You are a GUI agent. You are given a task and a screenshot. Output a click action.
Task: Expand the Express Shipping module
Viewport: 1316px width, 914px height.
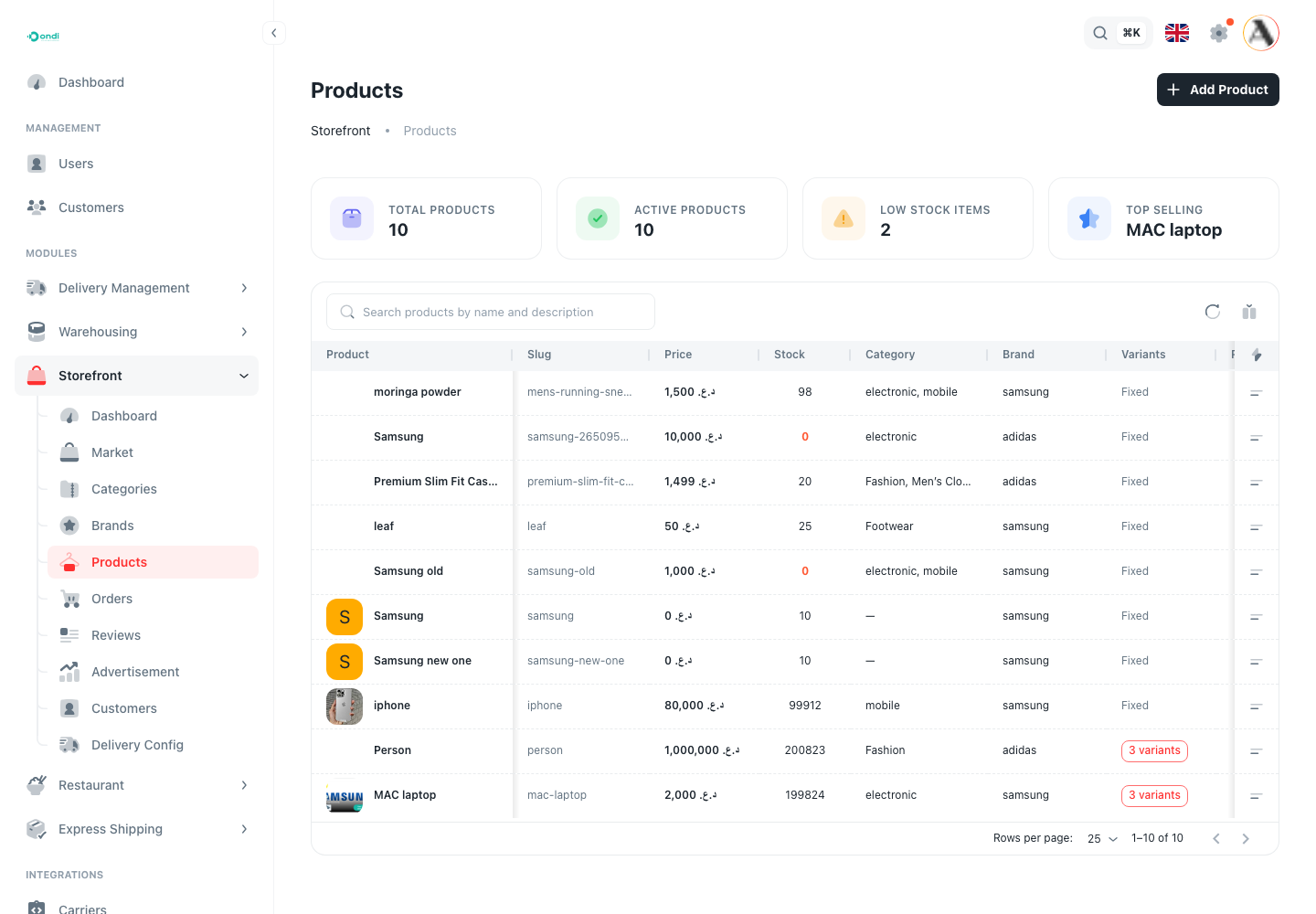[x=137, y=829]
